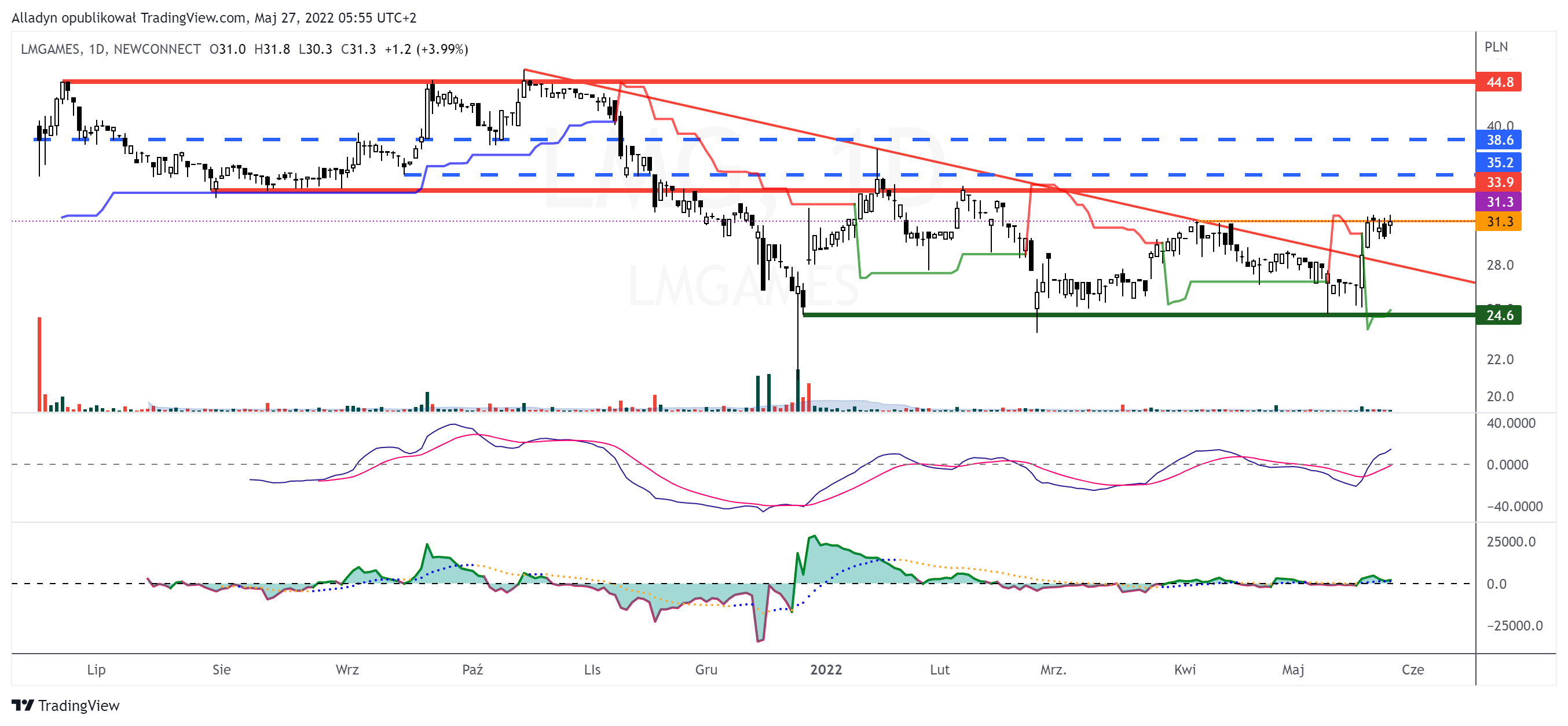
Task: Click the Mrz. month label on time axis
Action: tap(1053, 669)
